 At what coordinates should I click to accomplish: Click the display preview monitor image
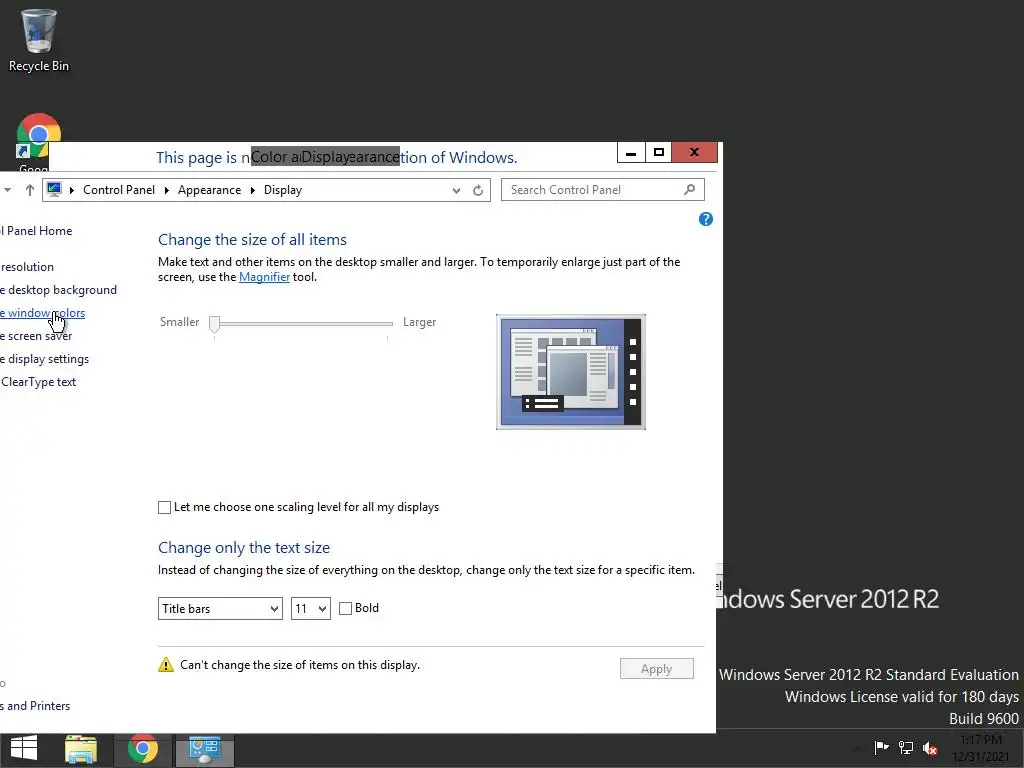(x=571, y=372)
